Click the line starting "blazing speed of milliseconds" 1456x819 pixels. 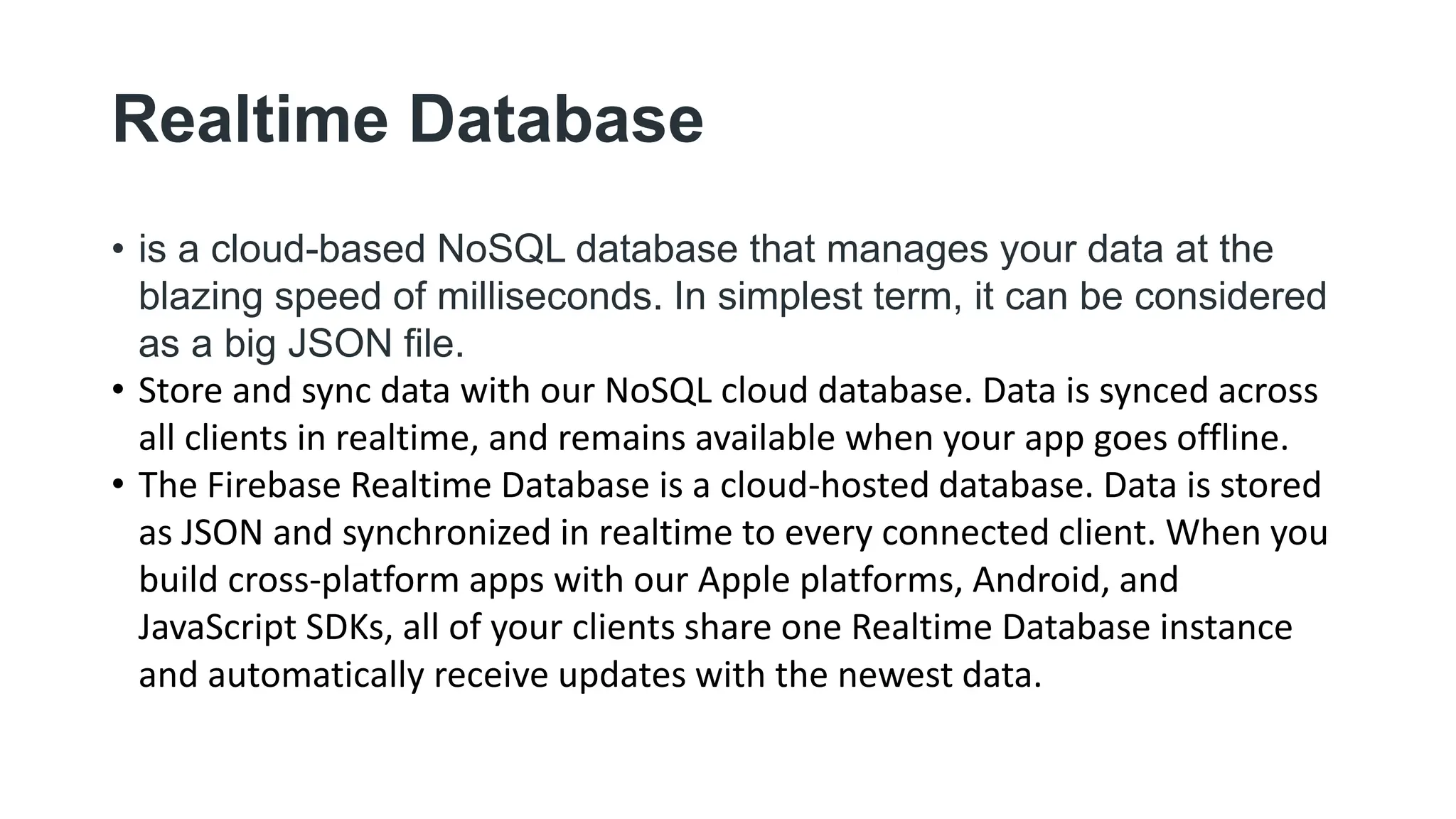(732, 296)
